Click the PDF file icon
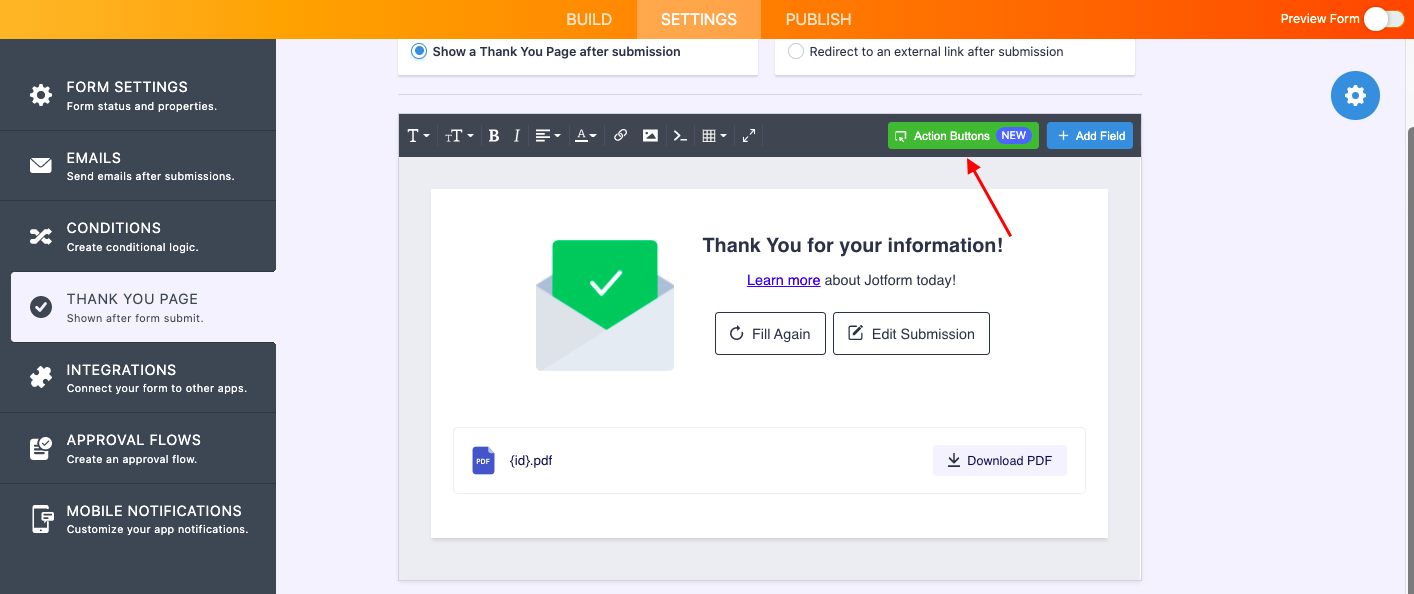 coord(483,460)
